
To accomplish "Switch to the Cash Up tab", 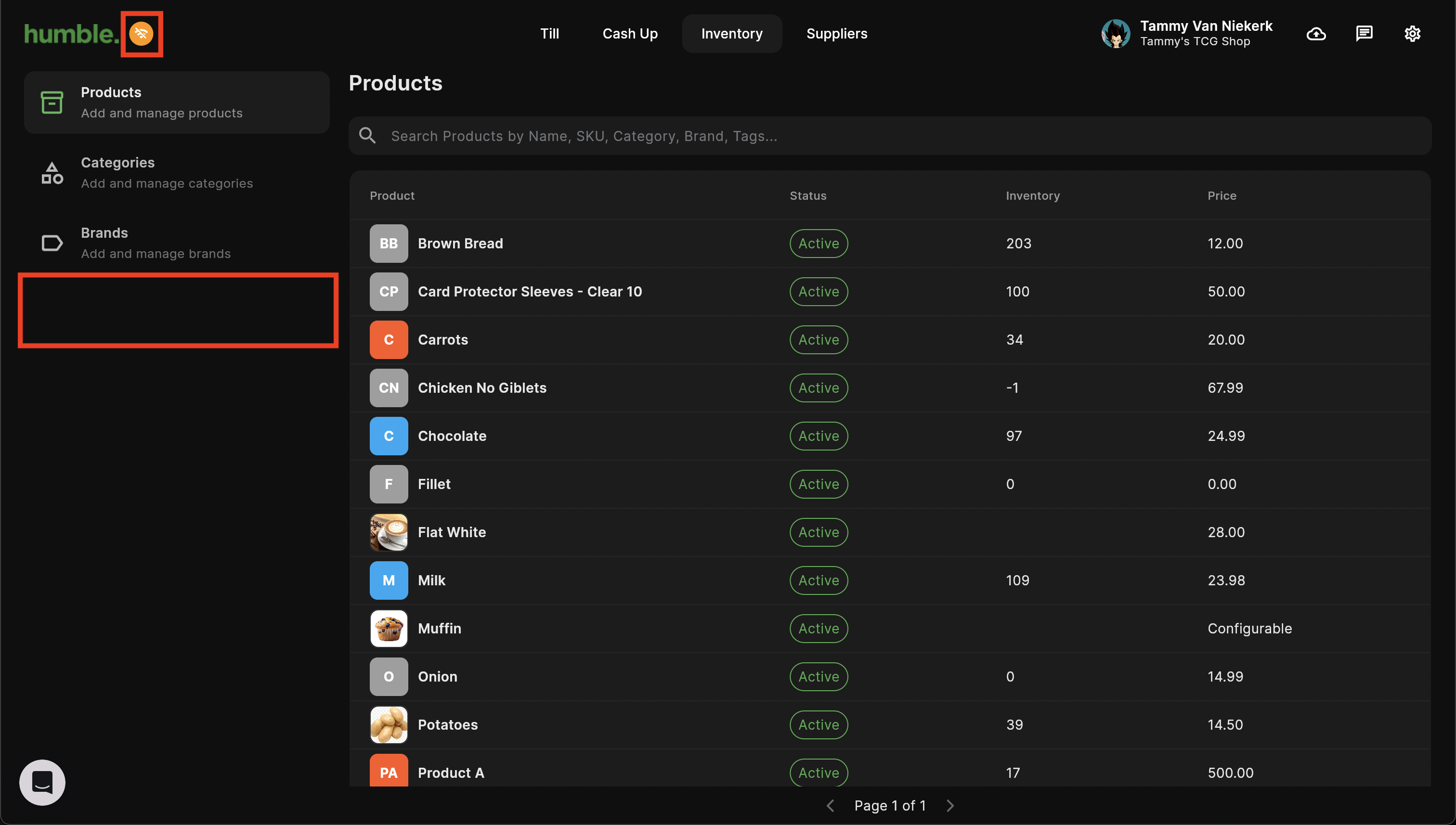I will tap(630, 33).
